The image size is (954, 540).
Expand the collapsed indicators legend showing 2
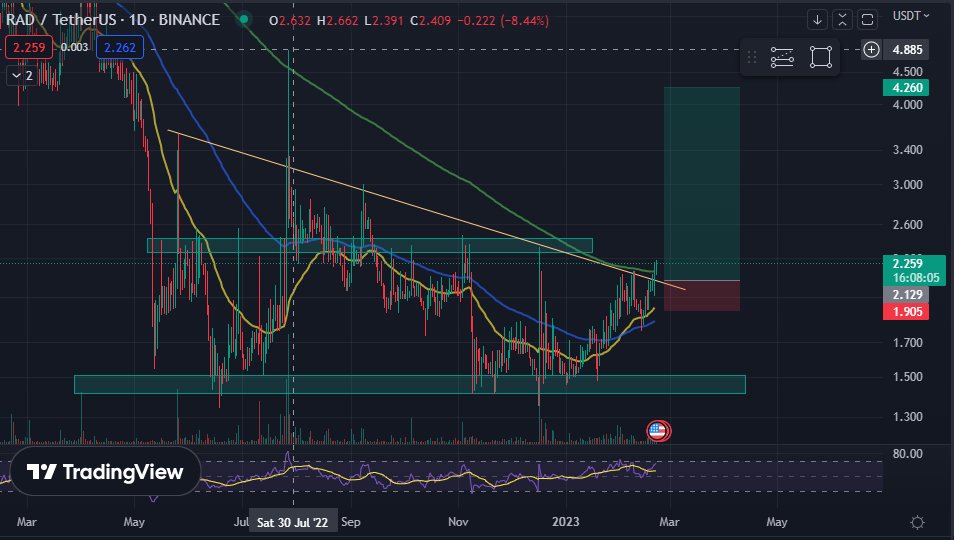point(23,76)
